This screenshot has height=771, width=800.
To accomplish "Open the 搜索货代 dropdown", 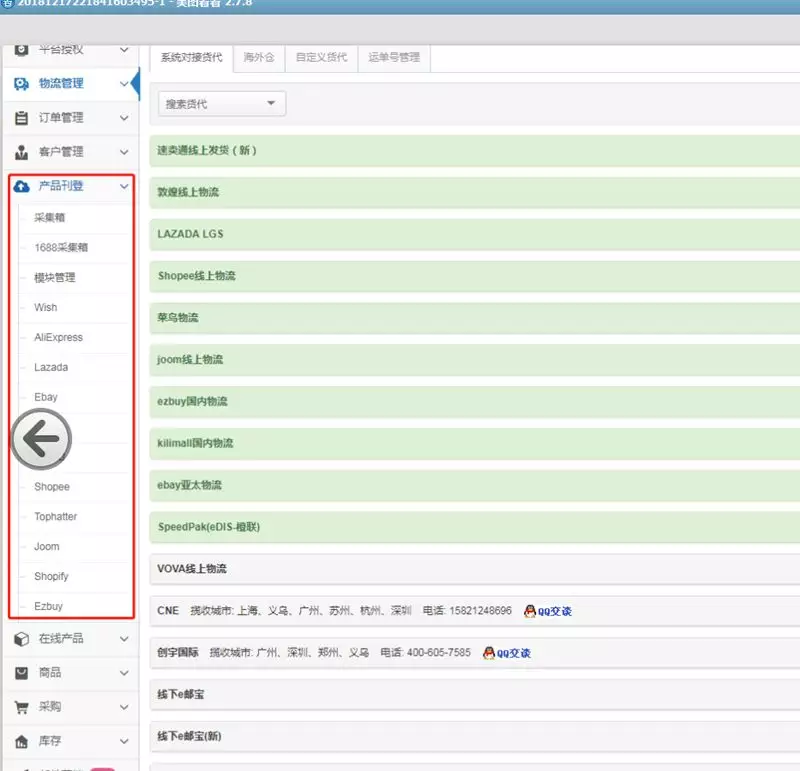I will click(221, 104).
